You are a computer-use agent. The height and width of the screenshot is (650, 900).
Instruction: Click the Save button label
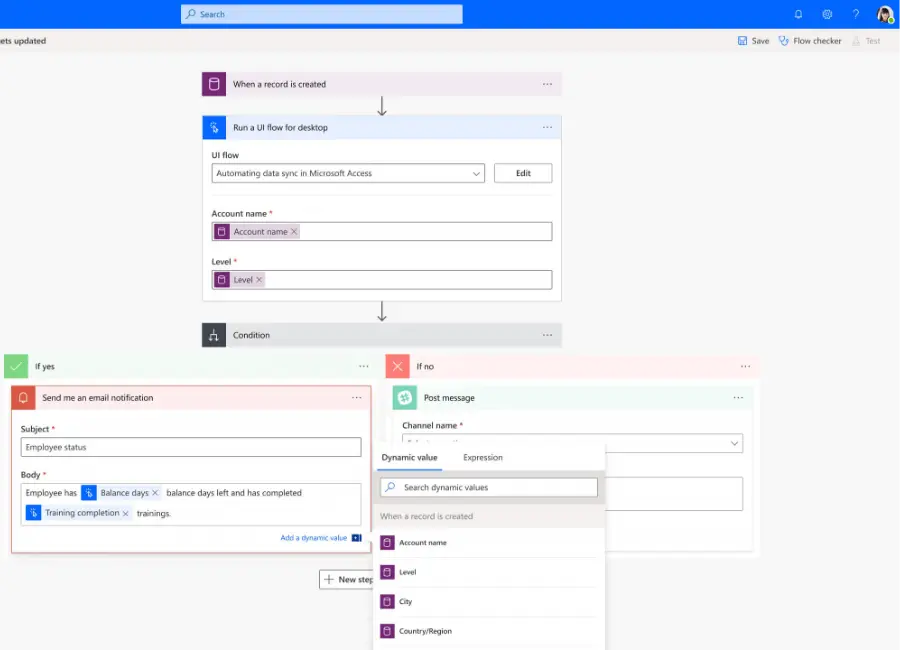coord(761,41)
